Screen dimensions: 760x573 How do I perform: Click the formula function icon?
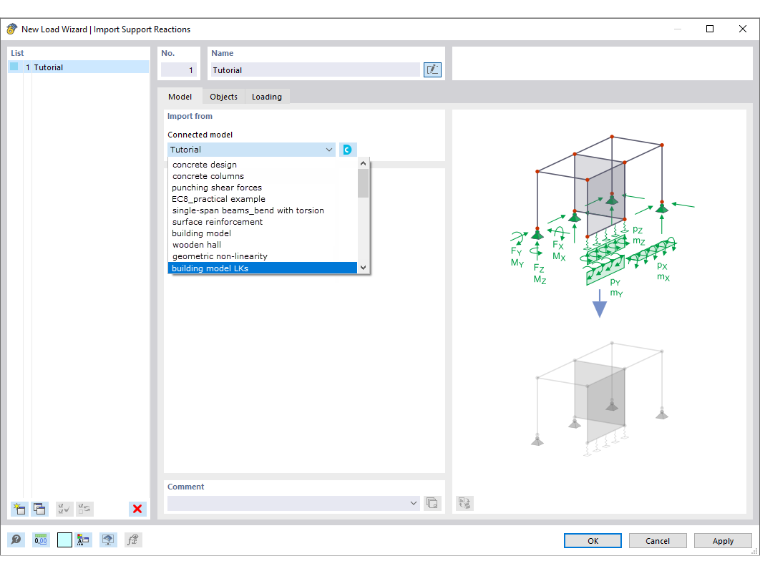click(x=133, y=540)
